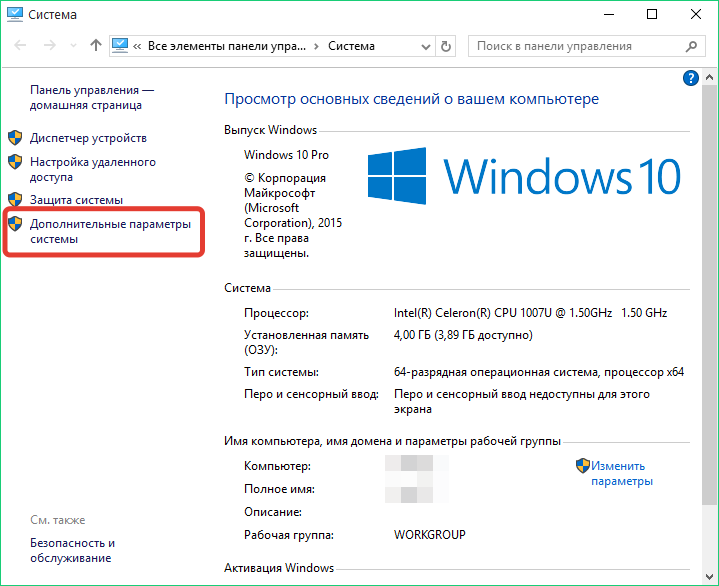The width and height of the screenshot is (719, 586).
Task: Open Настройка удаленного доступа
Action: [x=93, y=169]
